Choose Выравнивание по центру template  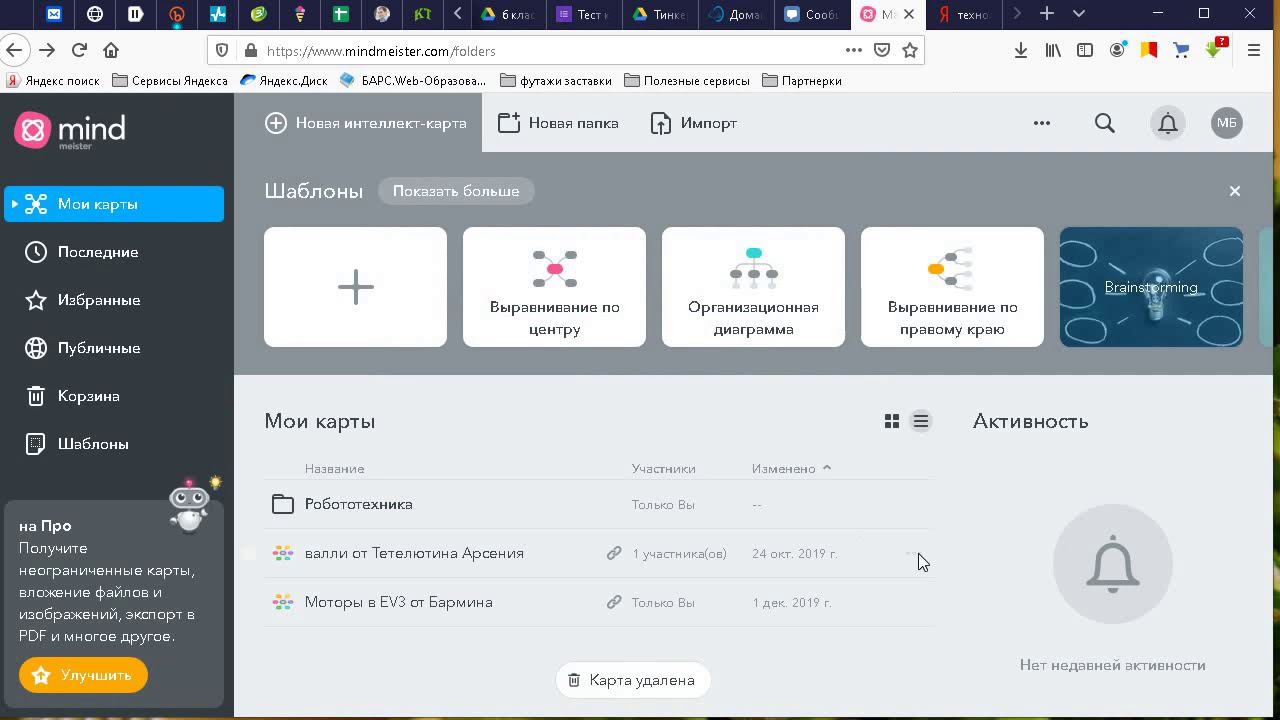click(554, 287)
